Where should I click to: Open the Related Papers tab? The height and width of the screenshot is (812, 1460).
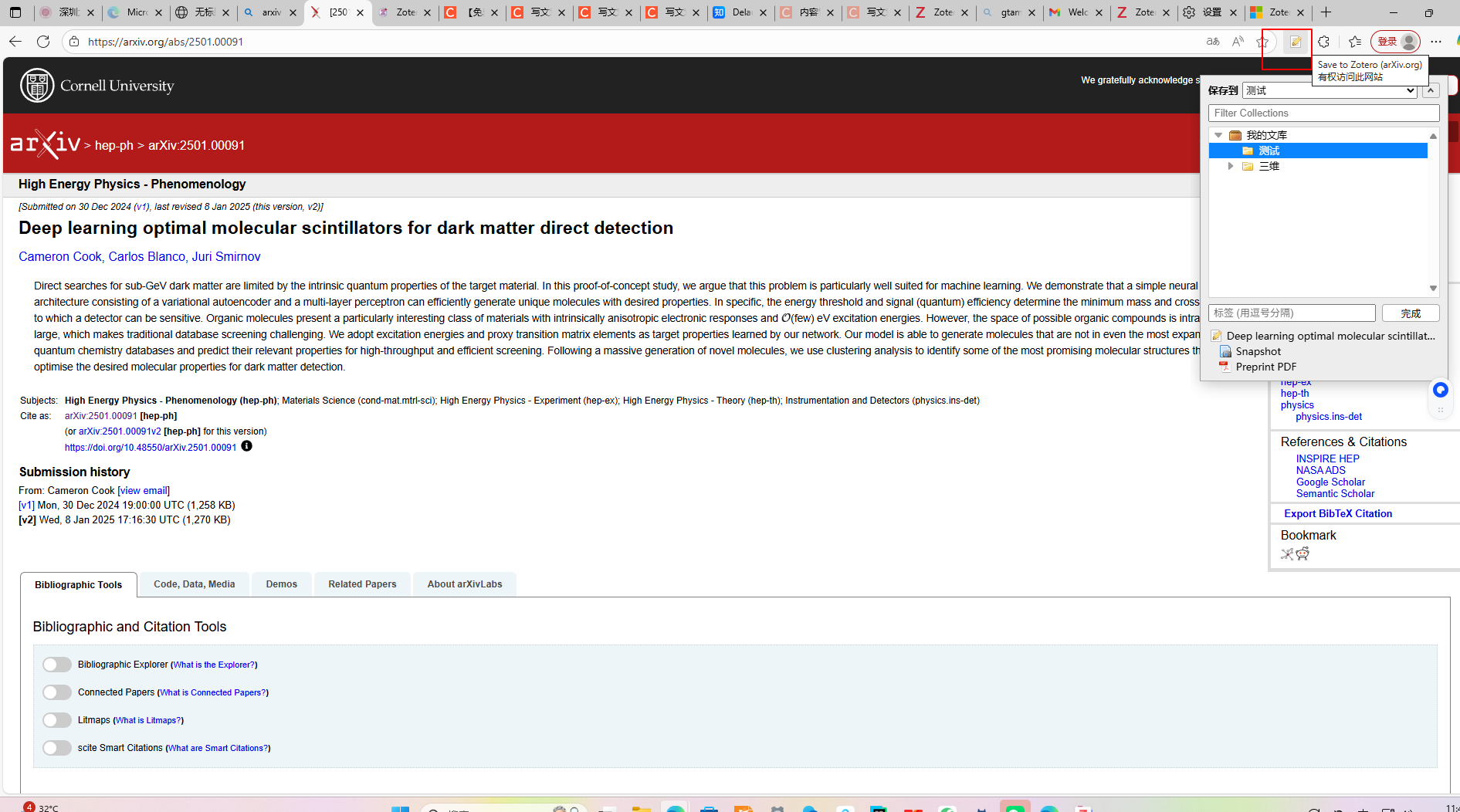(362, 584)
